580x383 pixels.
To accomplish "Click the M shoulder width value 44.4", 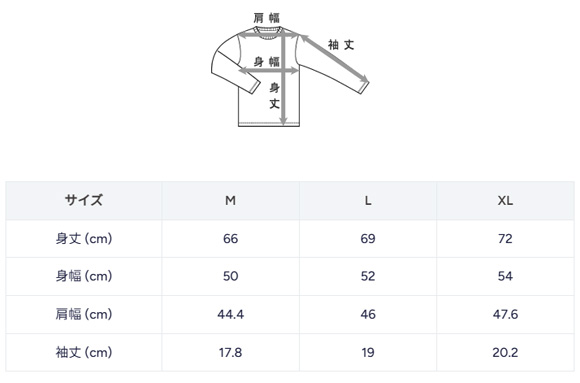I will click(230, 315).
